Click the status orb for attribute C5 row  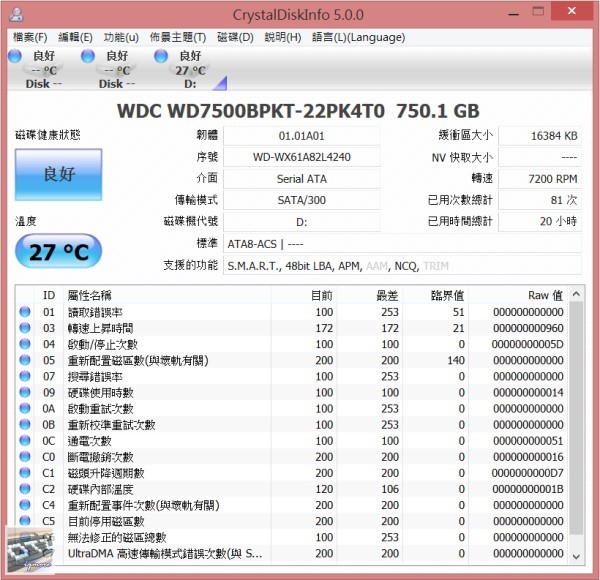(x=25, y=520)
